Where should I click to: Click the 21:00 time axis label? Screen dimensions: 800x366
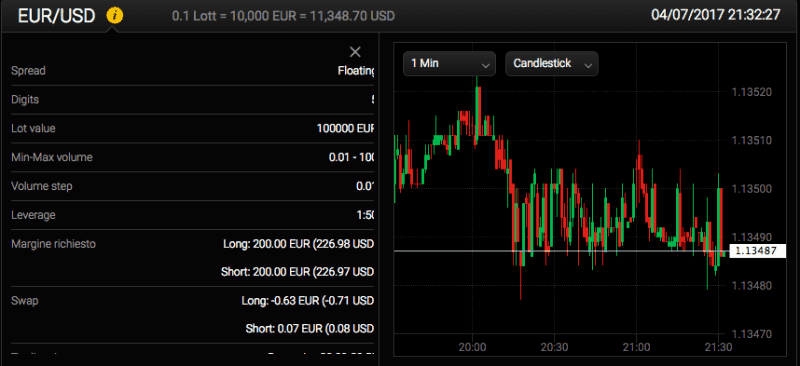click(637, 347)
